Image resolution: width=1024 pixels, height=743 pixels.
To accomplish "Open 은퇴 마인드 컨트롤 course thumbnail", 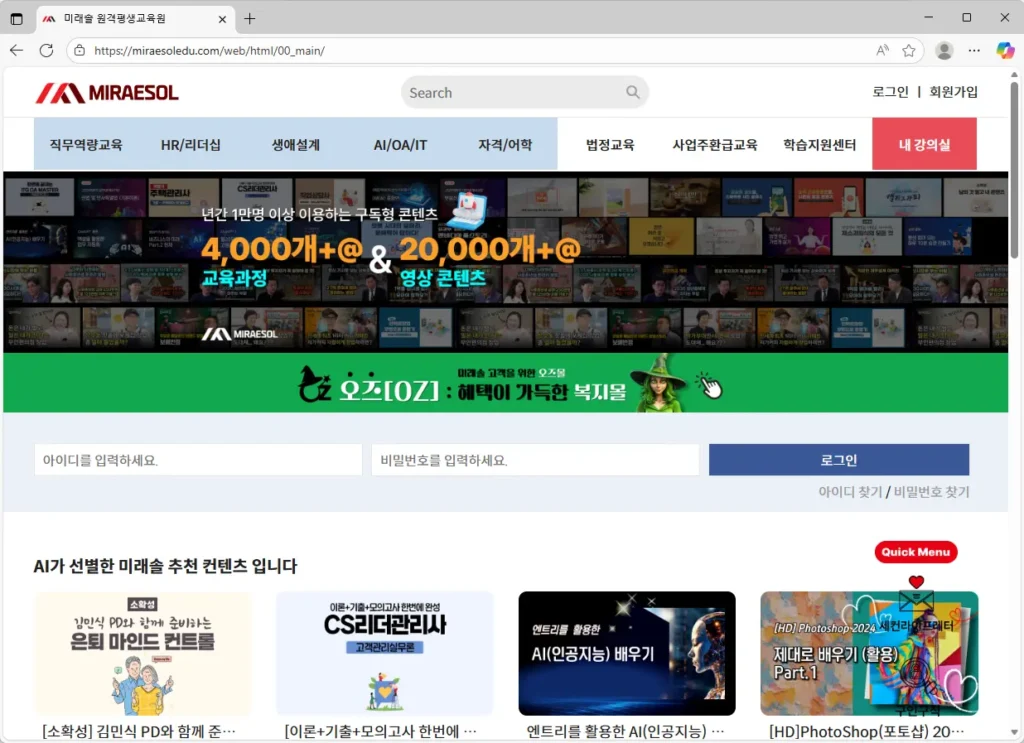I will (143, 654).
